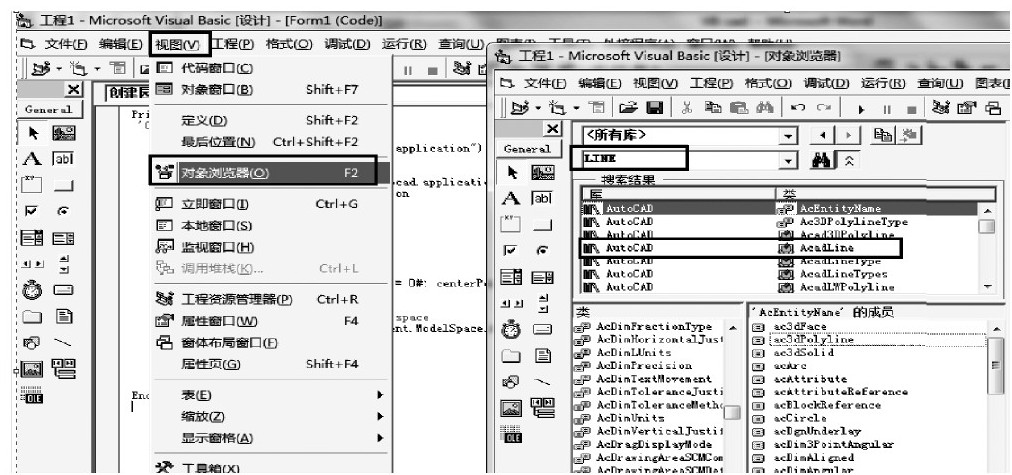This screenshot has width=1012, height=475.
Task: Select Line control in Form1 window toolbox
Action: click(x=63, y=343)
